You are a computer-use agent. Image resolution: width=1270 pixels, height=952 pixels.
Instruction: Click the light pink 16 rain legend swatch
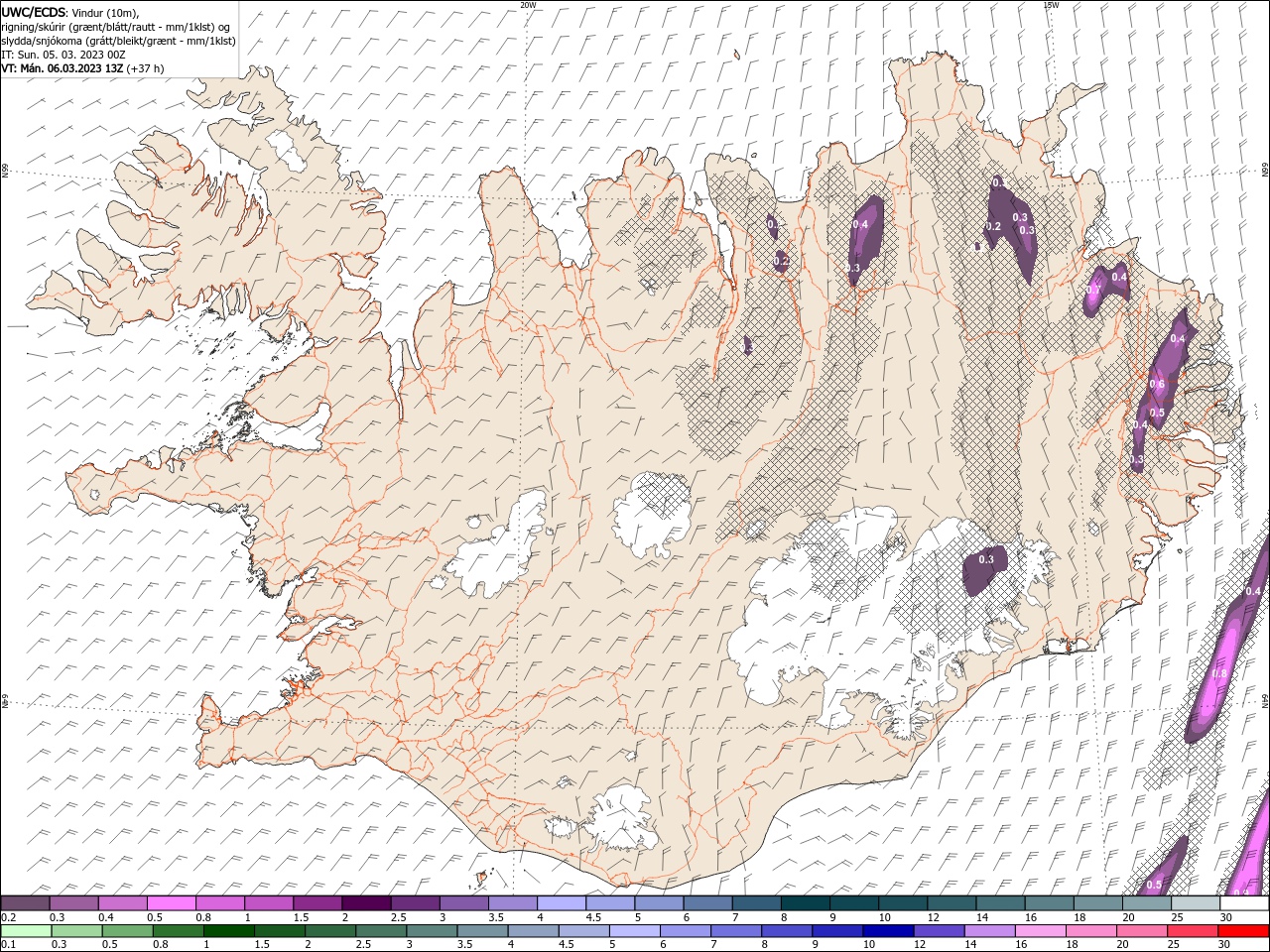[1039, 931]
